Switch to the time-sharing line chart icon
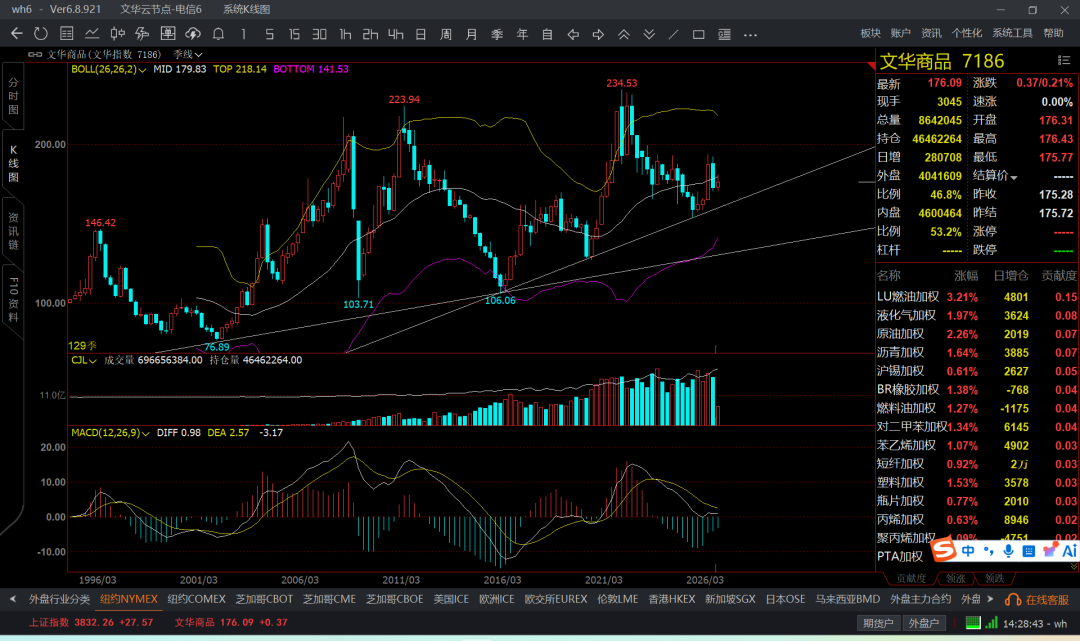The width and height of the screenshot is (1080, 641). (92, 34)
